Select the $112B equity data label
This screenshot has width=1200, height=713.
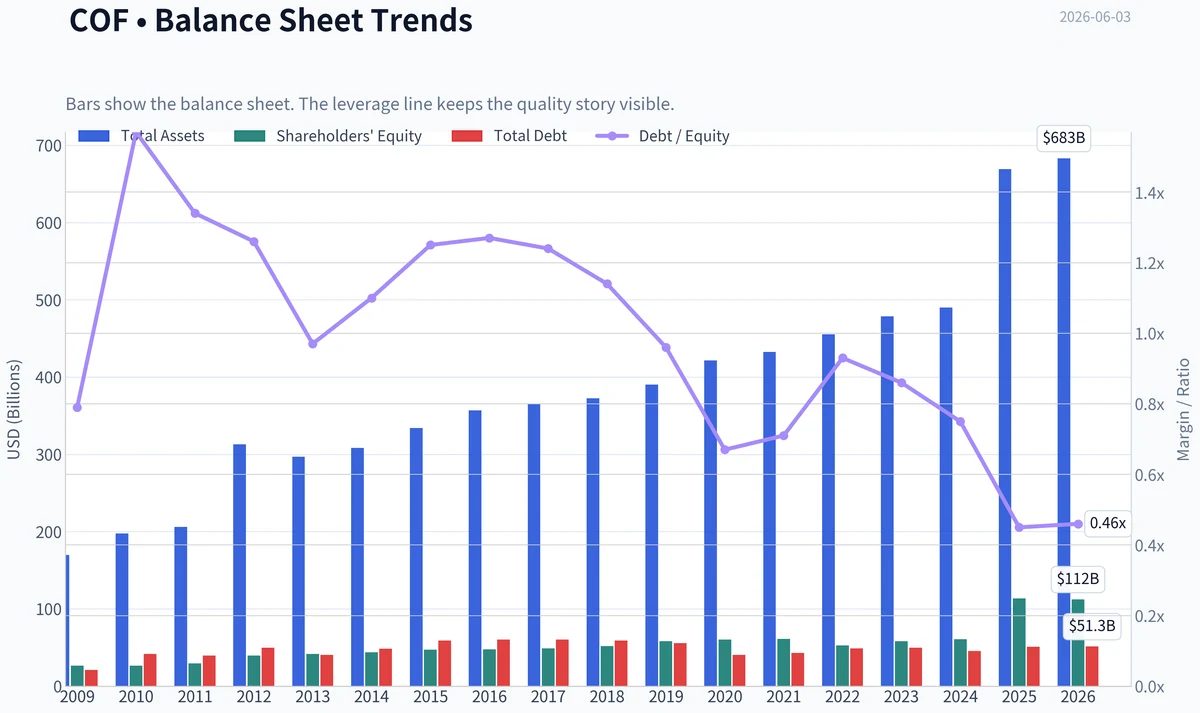(x=1079, y=579)
